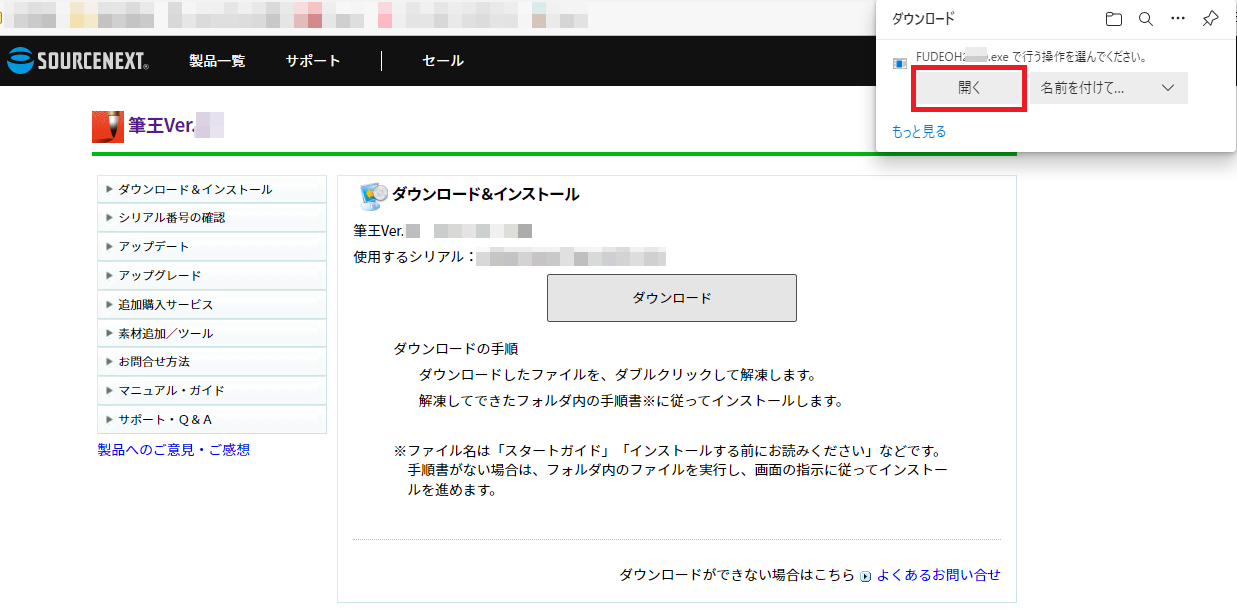
Task: Click もっと見る link
Action: click(x=919, y=131)
